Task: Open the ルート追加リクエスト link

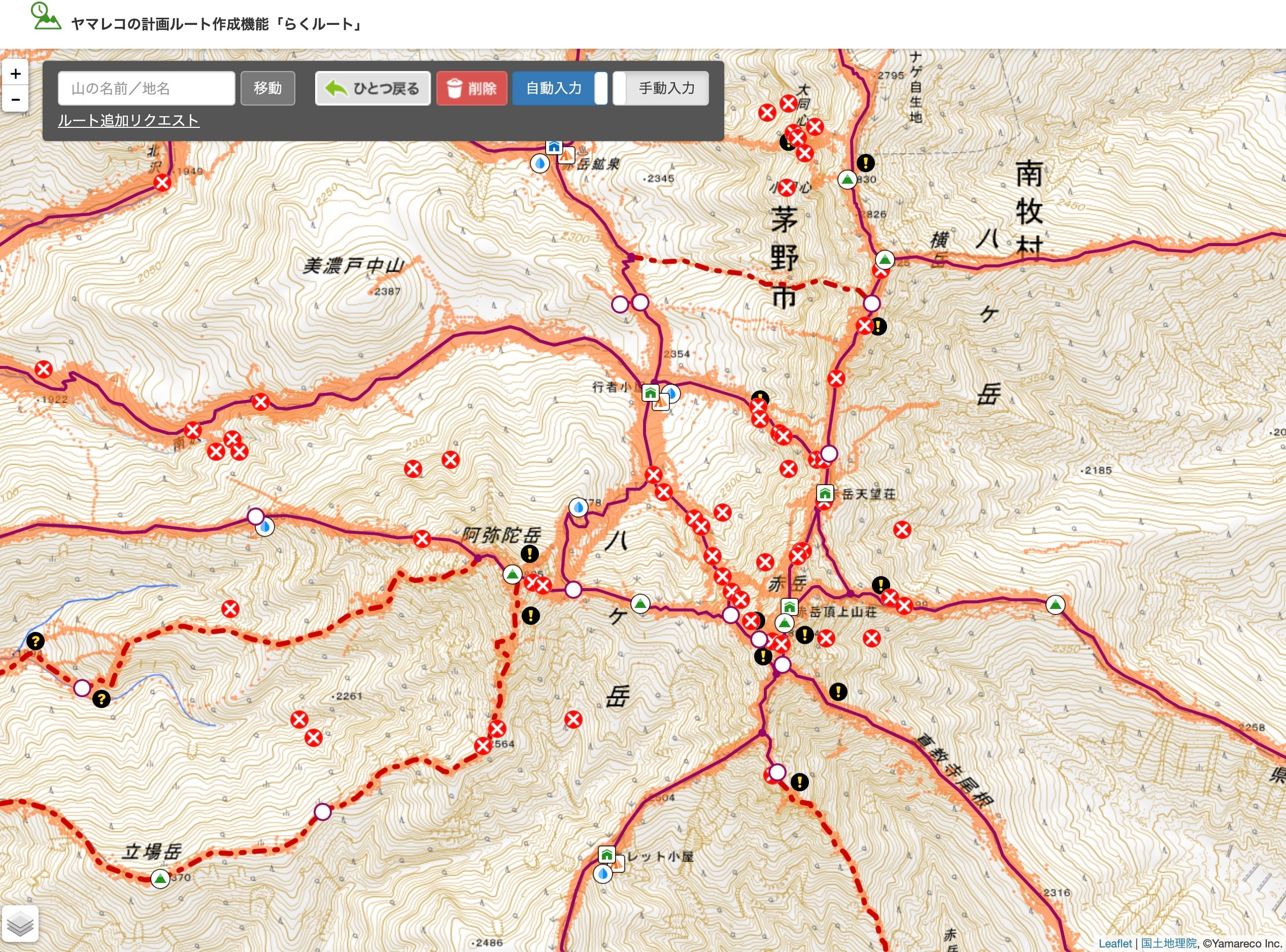Action: 128,120
